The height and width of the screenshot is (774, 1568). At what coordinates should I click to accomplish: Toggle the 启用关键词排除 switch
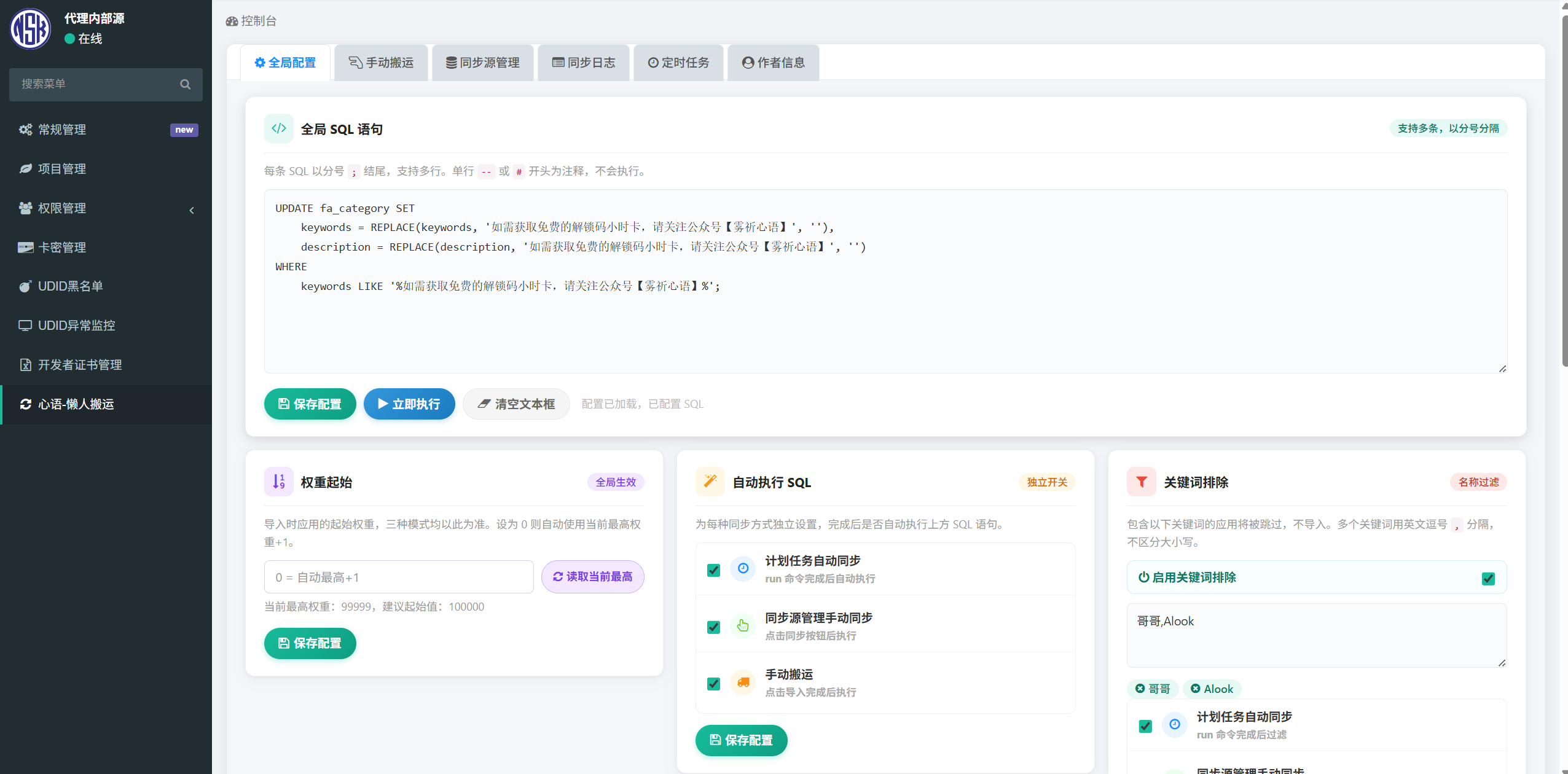(1488, 577)
